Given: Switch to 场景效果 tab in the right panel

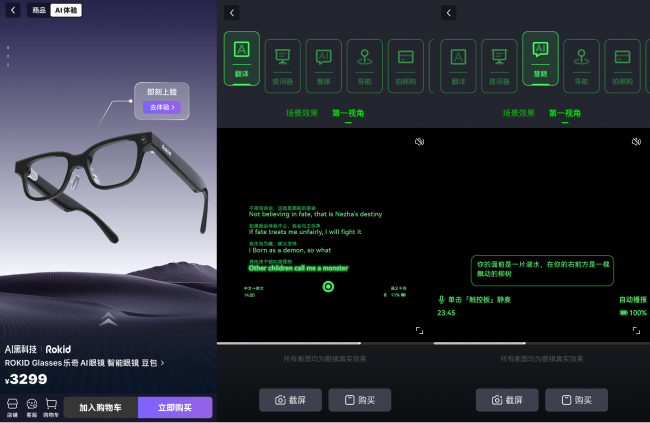Looking at the screenshot, I should point(519,113).
